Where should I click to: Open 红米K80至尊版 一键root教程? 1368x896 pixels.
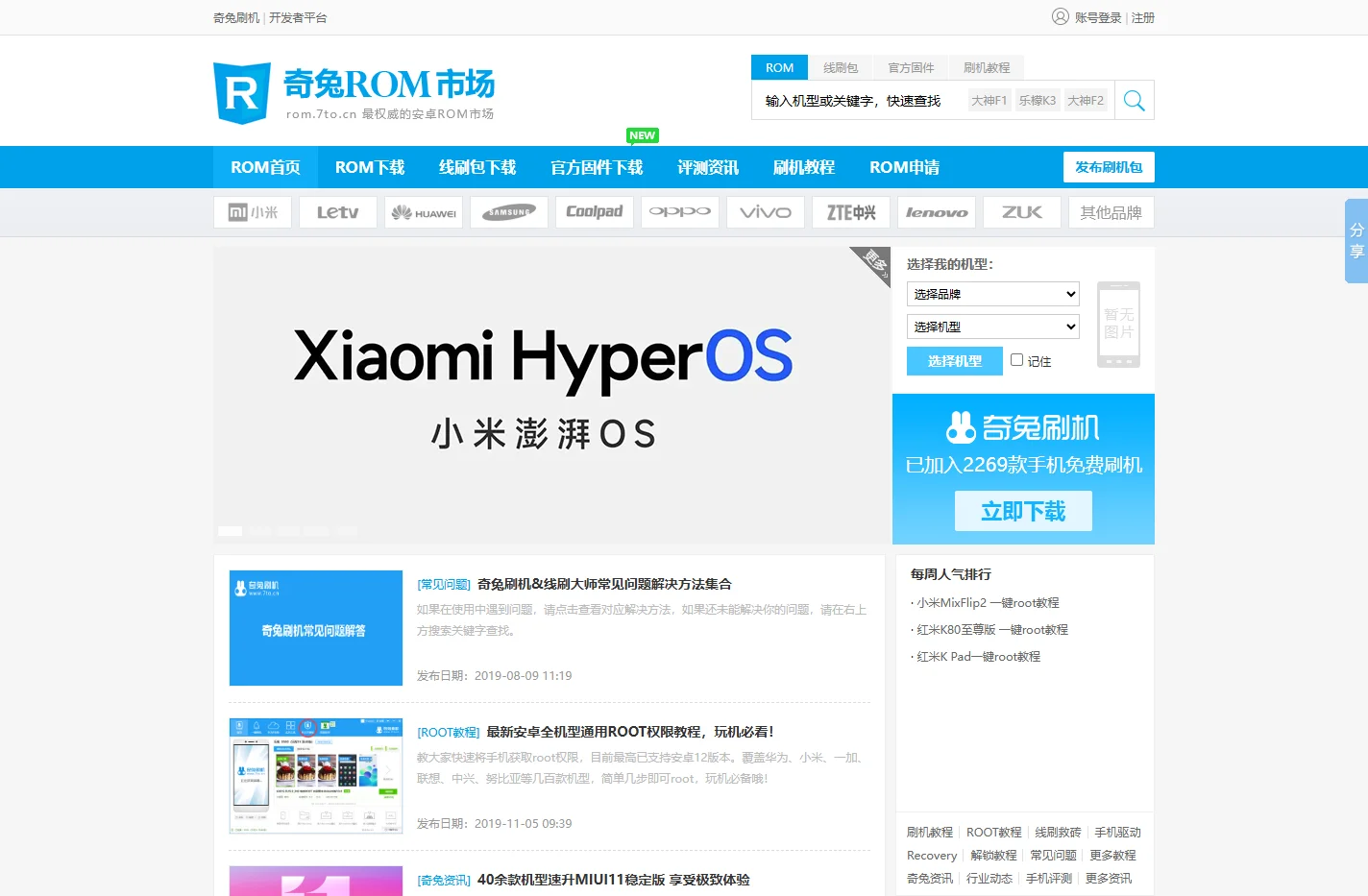click(x=992, y=630)
